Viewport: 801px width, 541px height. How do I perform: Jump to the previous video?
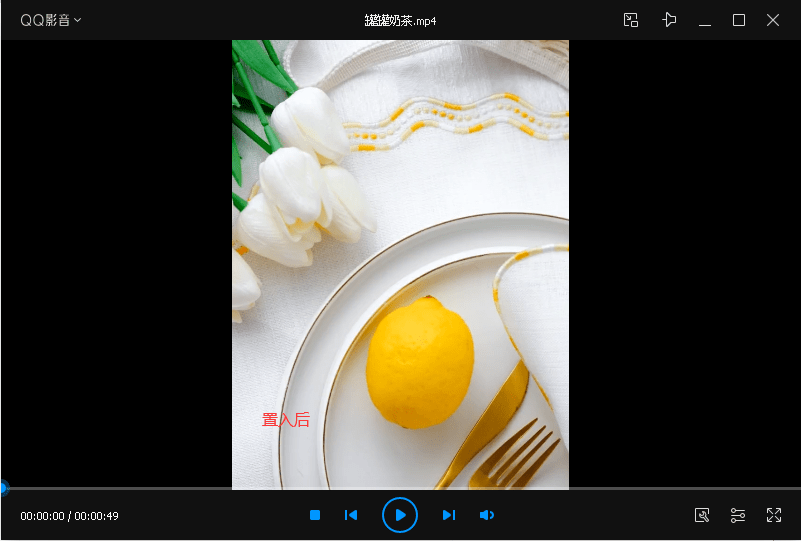pyautogui.click(x=351, y=515)
